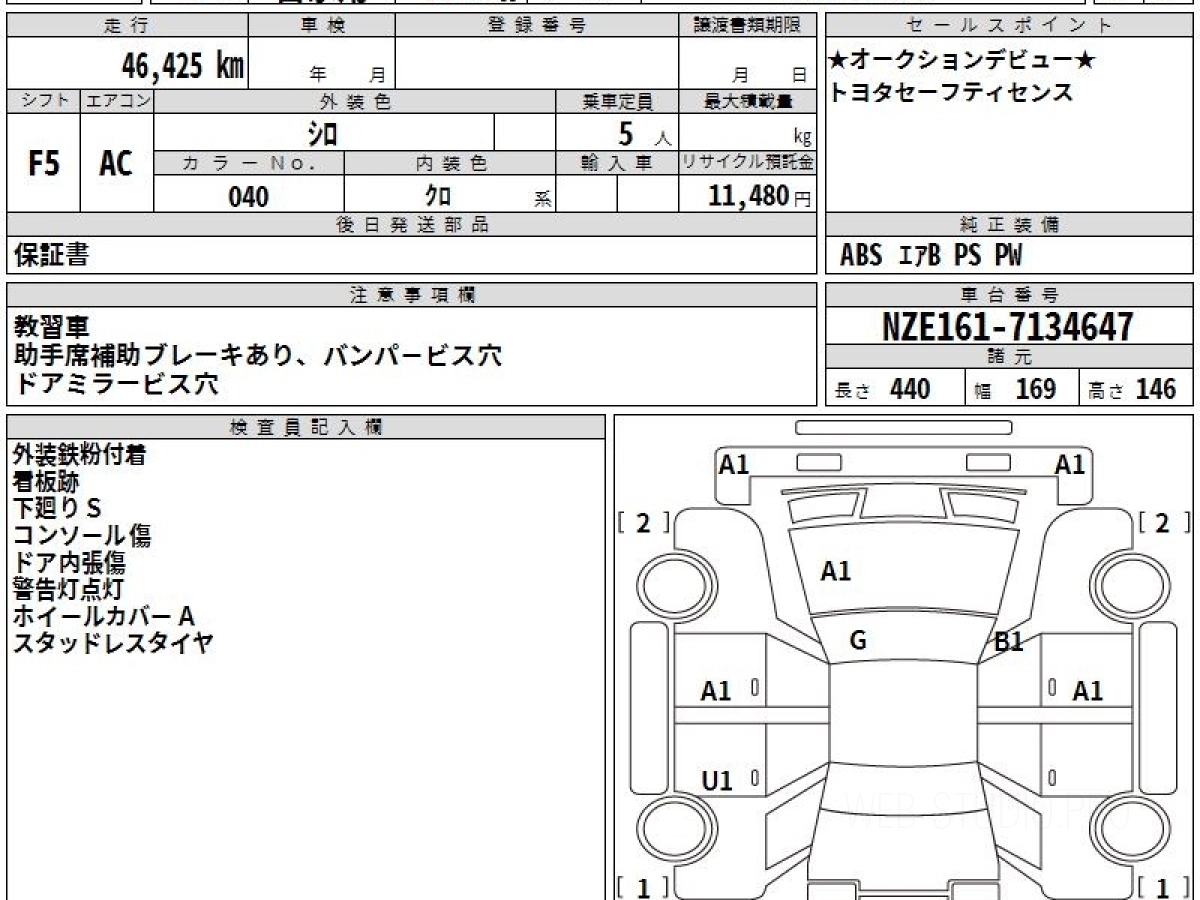This screenshot has height=900, width=1200.
Task: Click the U1 mark on the rear door
Action: coord(717,781)
